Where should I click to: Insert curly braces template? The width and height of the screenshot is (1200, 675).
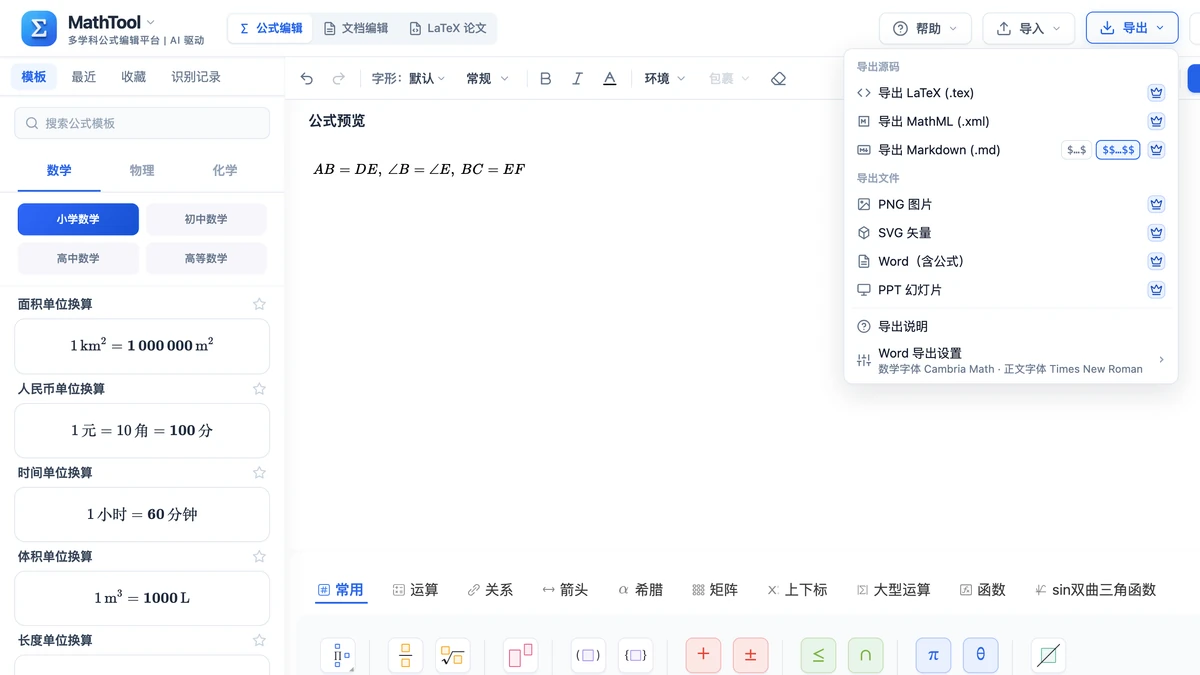636,656
